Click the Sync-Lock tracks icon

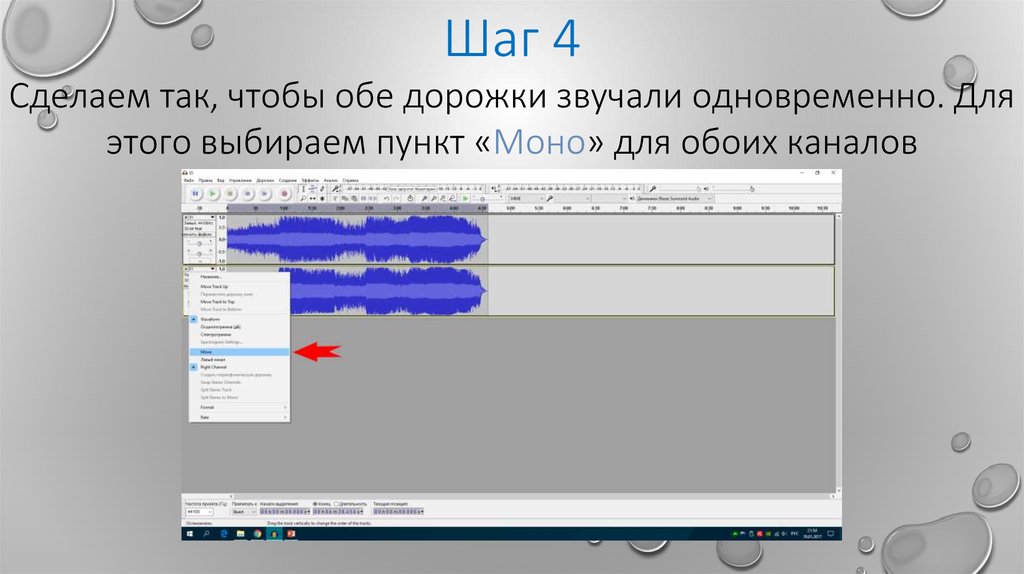[410, 199]
